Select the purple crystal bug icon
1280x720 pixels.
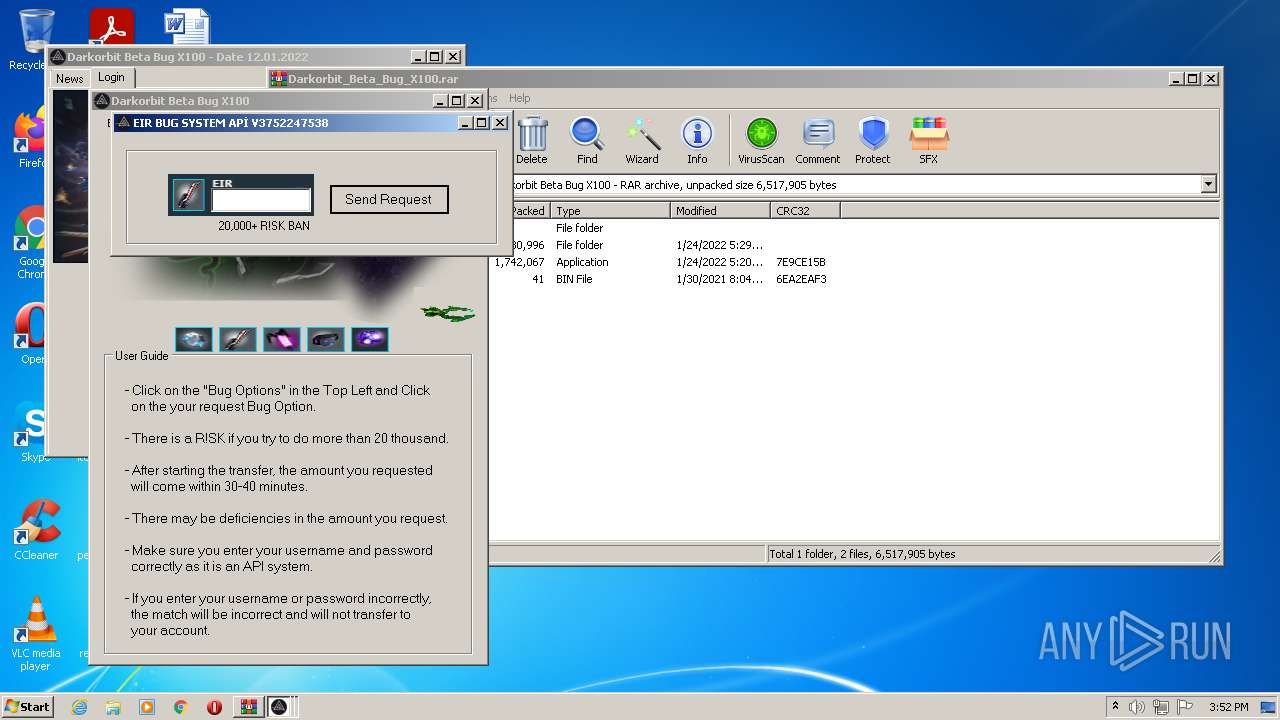pos(370,340)
